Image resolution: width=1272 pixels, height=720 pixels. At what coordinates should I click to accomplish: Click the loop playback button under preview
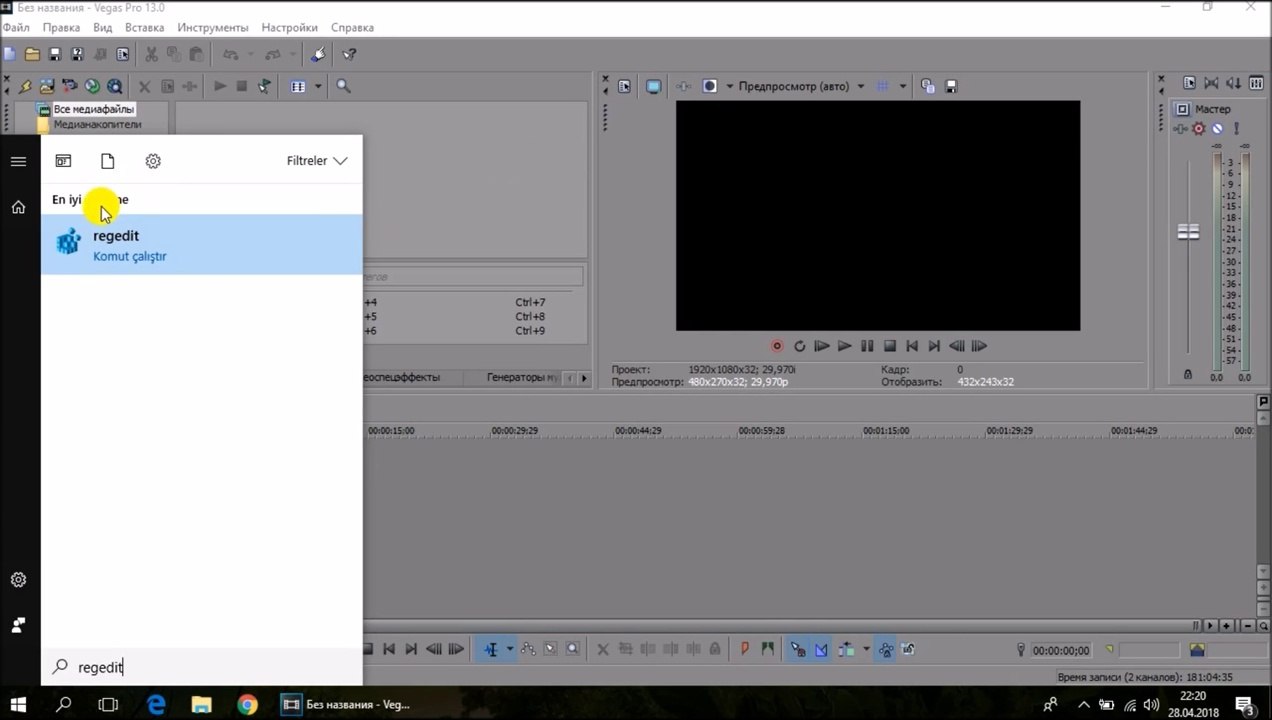point(799,346)
